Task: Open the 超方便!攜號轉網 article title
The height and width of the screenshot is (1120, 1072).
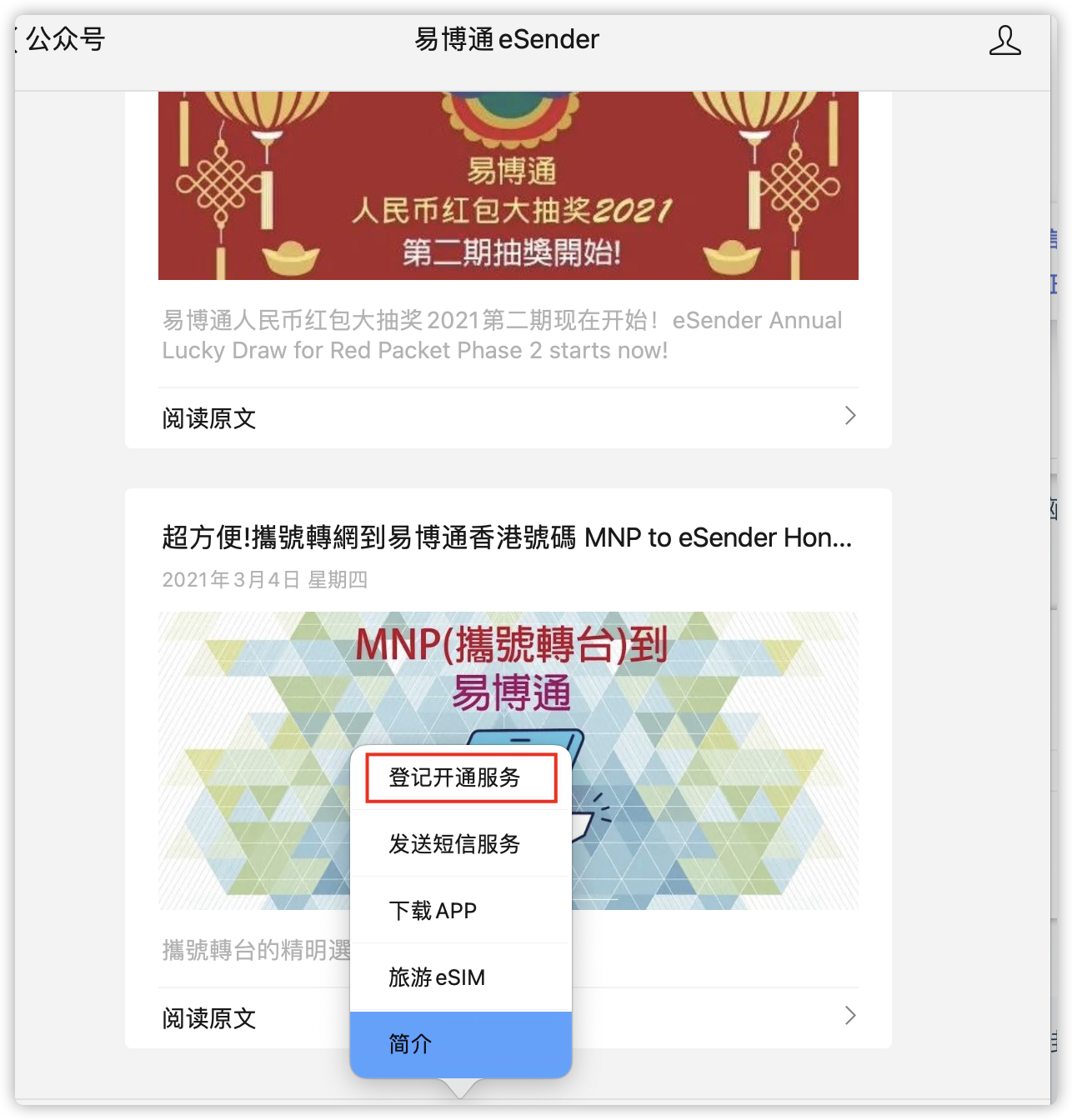Action: 507,537
